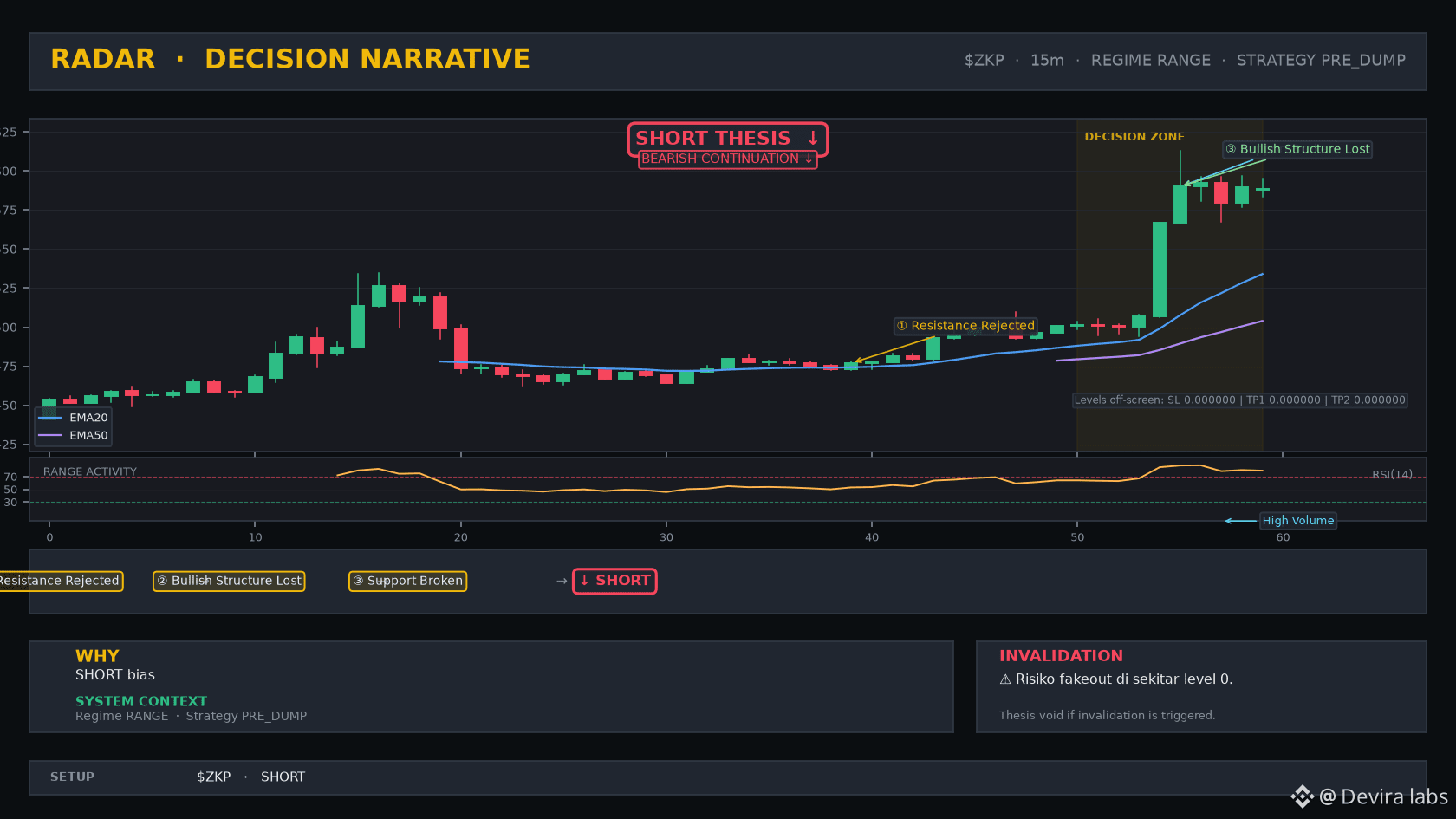Viewport: 1456px width, 819px height.
Task: Click the SHORT bias text
Action: tap(115, 675)
